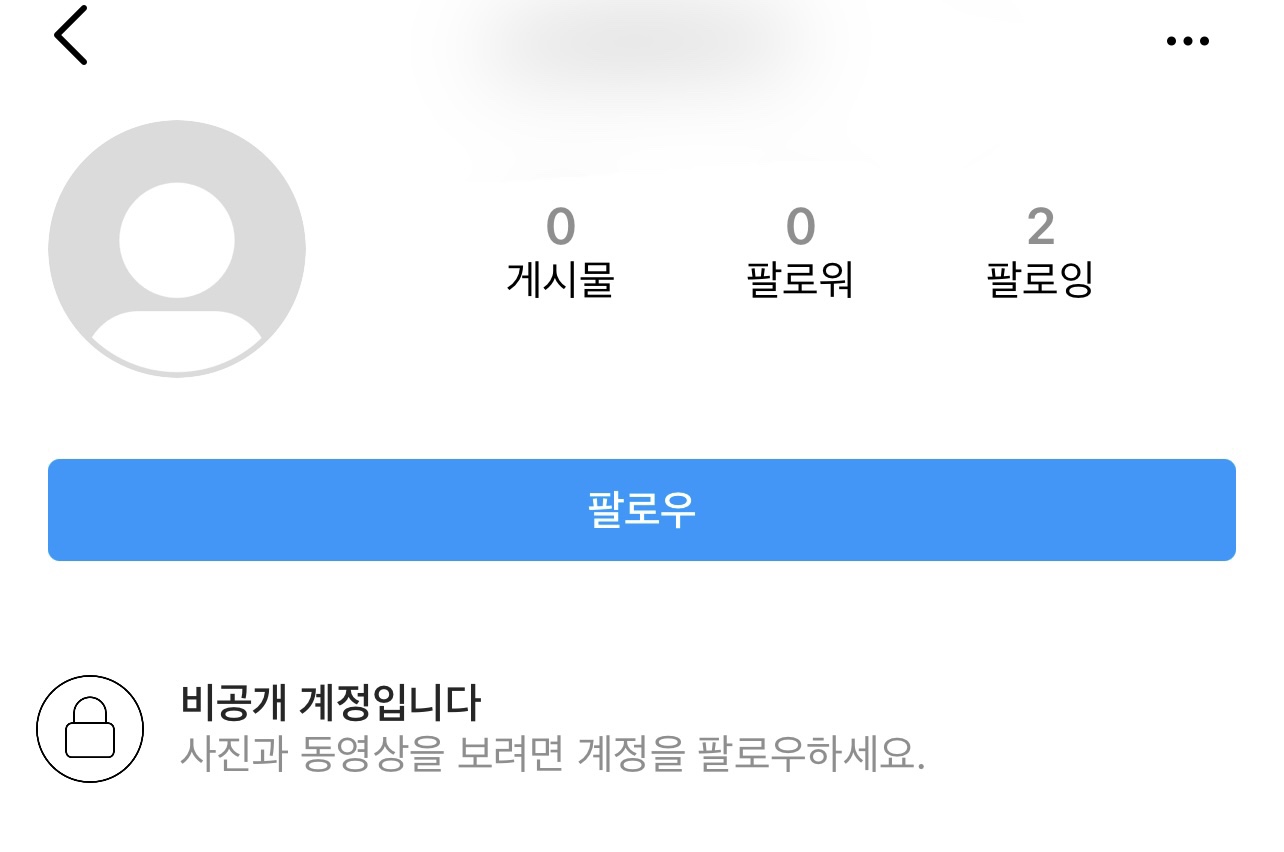Select the 게시물 posts label
This screenshot has height=852, width=1284.
click(x=560, y=281)
